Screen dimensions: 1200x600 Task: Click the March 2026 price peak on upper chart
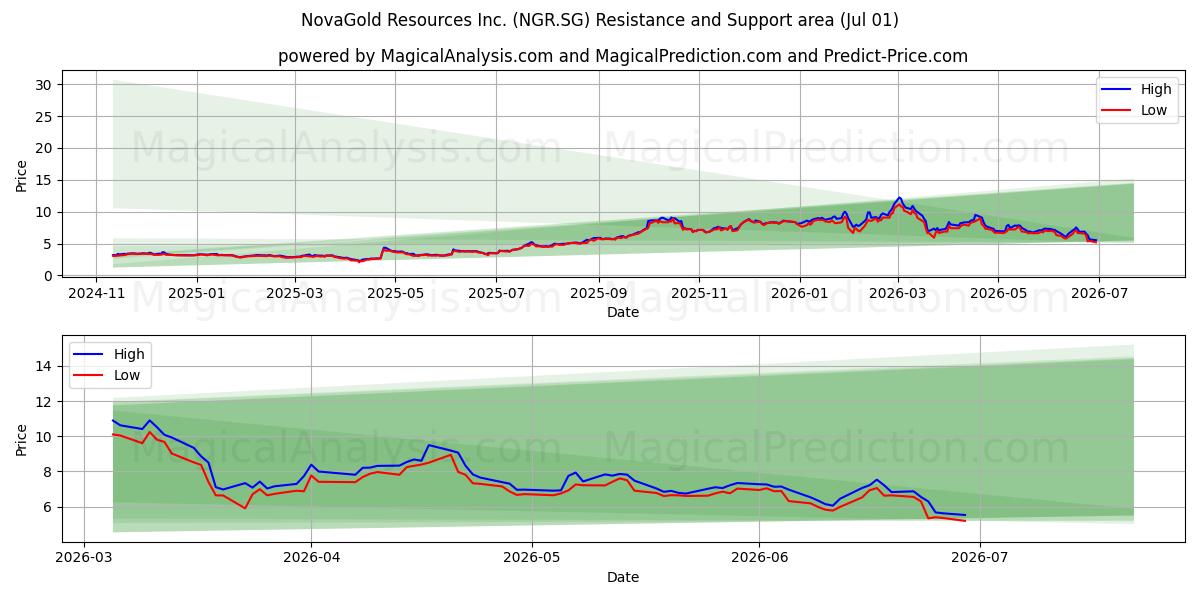tap(899, 198)
